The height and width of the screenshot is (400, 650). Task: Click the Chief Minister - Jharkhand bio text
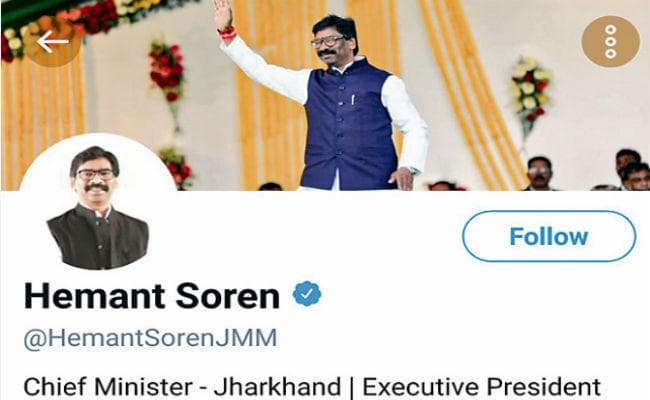[x=182, y=386]
